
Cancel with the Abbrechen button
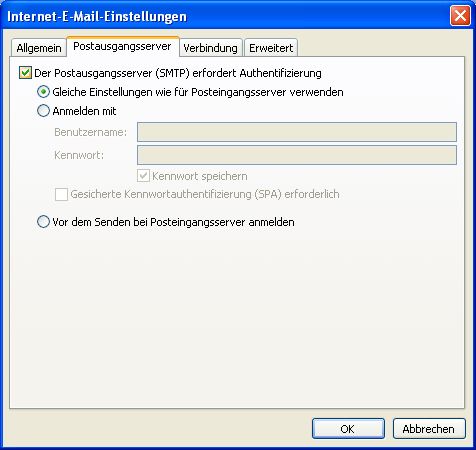coord(429,429)
